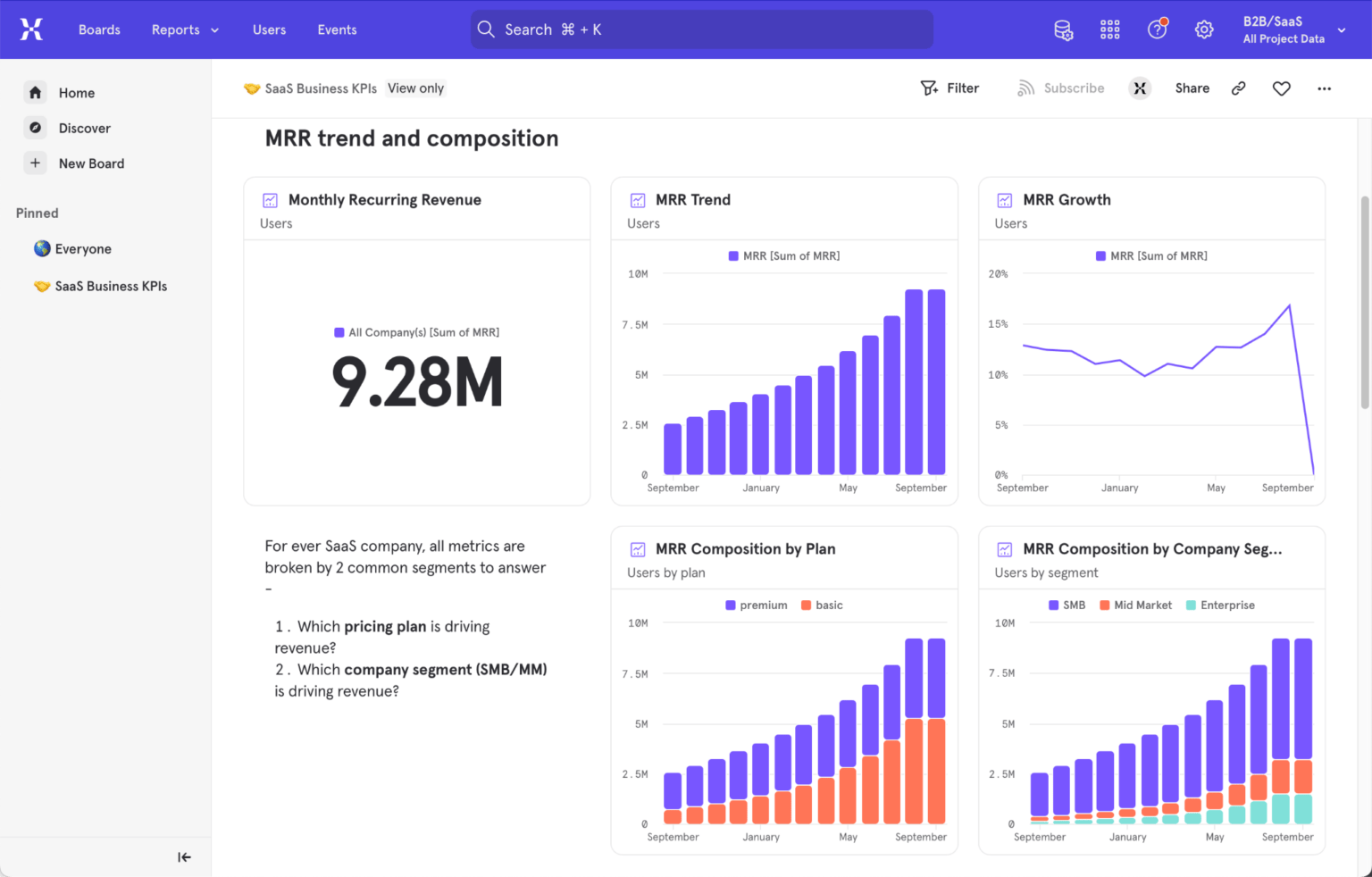Open the data management icon in top bar
The height and width of the screenshot is (877, 1372).
click(x=1063, y=29)
